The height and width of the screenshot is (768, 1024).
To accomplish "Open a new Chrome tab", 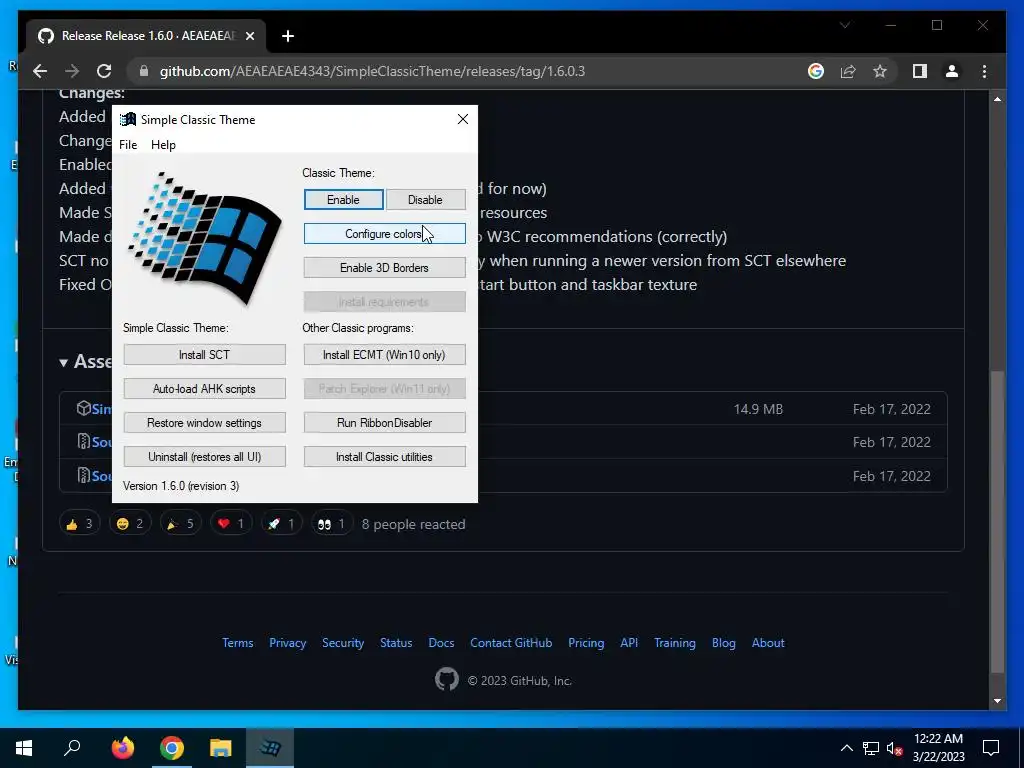I will (x=288, y=36).
